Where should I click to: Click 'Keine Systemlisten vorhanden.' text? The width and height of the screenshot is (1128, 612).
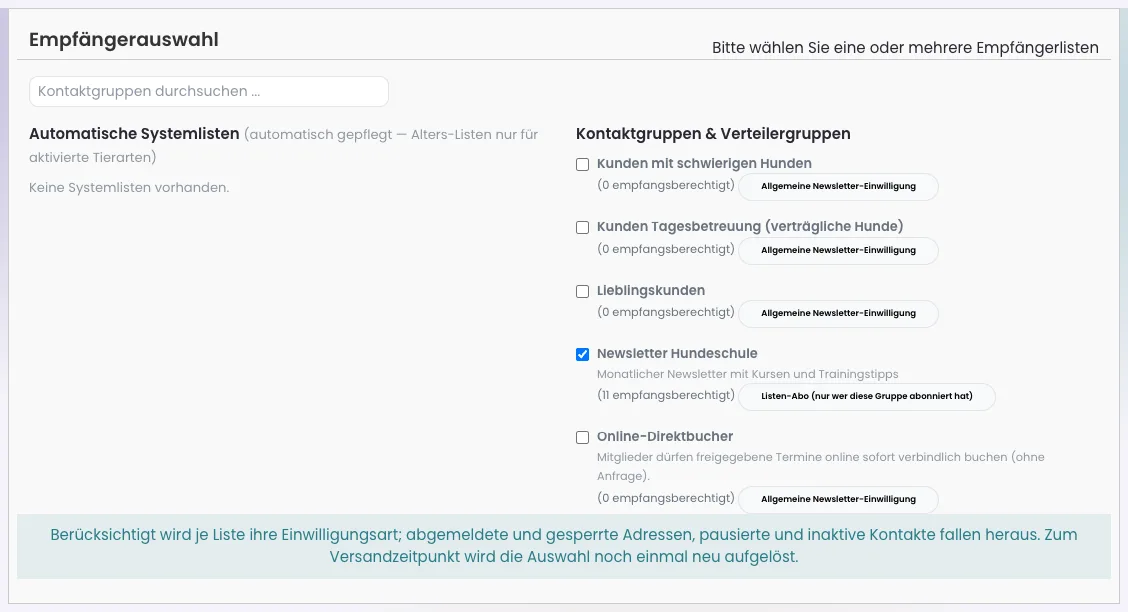(129, 188)
